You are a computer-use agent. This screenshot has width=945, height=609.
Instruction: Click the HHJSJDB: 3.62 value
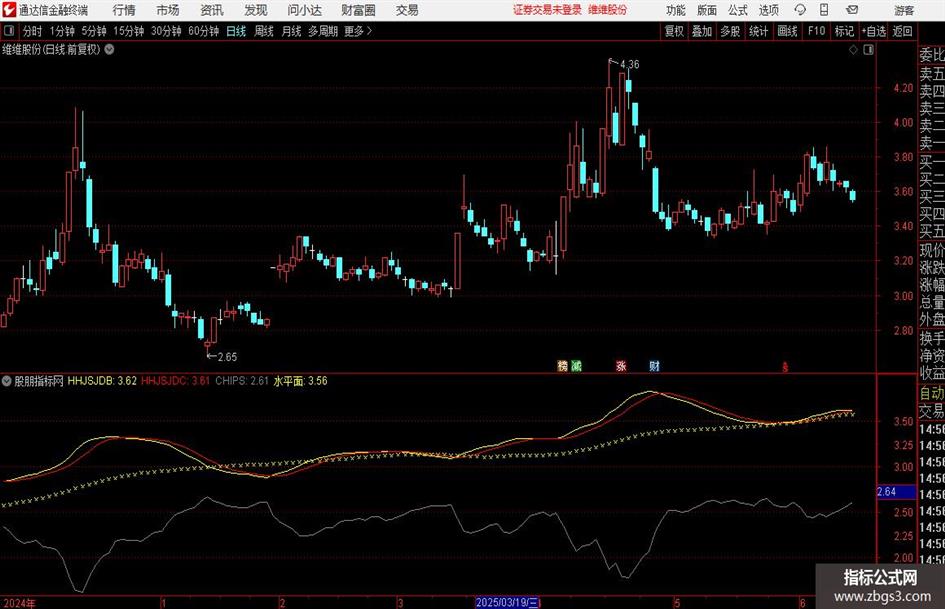[102, 381]
